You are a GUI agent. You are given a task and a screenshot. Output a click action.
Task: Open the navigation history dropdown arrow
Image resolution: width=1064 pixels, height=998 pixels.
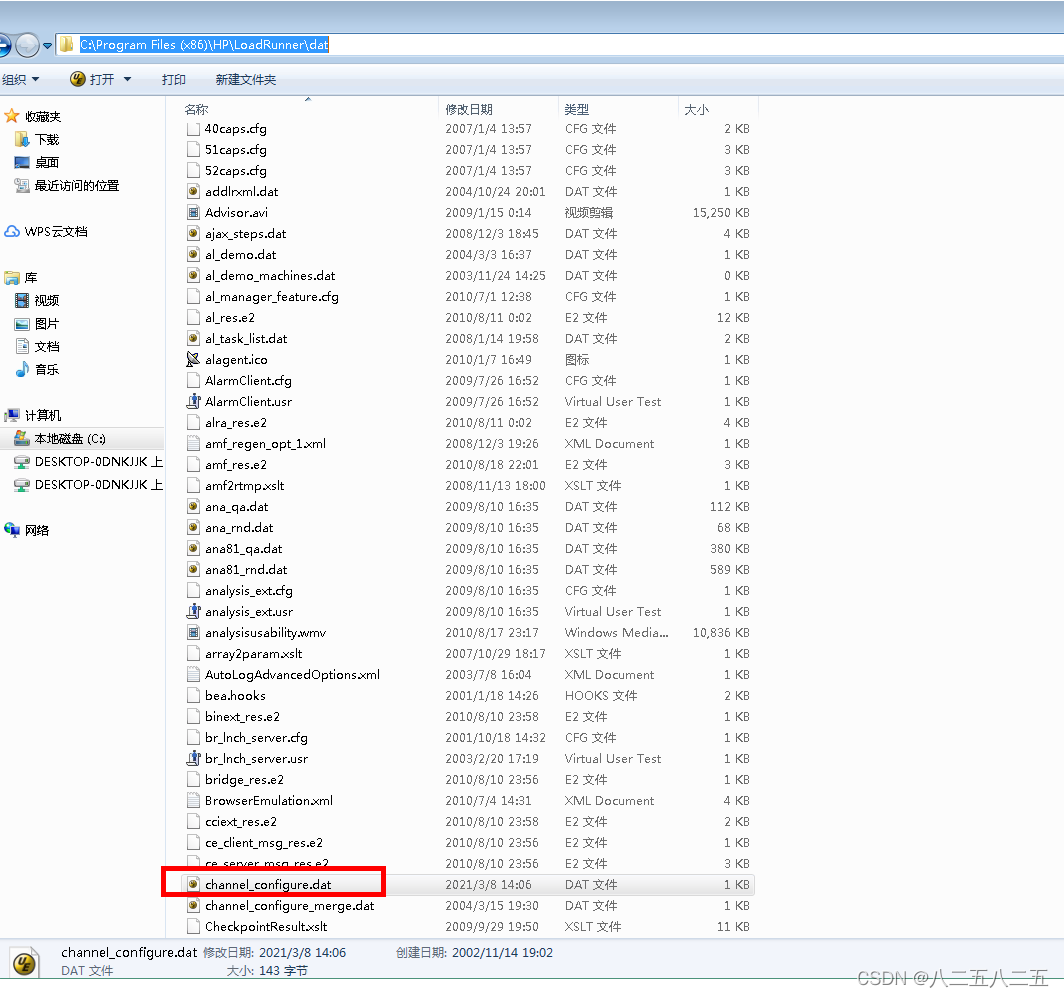(47, 46)
